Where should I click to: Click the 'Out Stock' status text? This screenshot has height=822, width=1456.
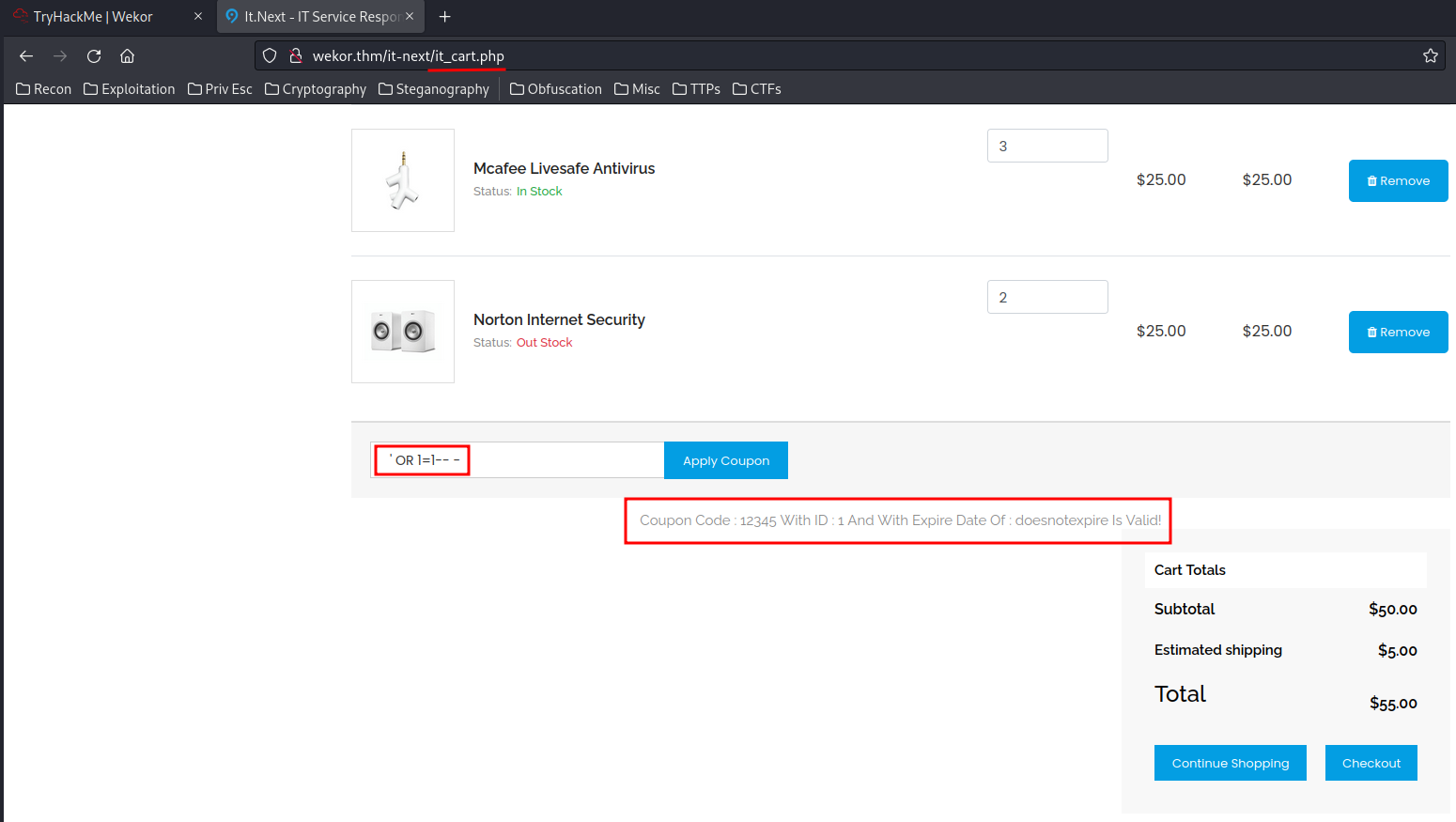click(x=544, y=342)
